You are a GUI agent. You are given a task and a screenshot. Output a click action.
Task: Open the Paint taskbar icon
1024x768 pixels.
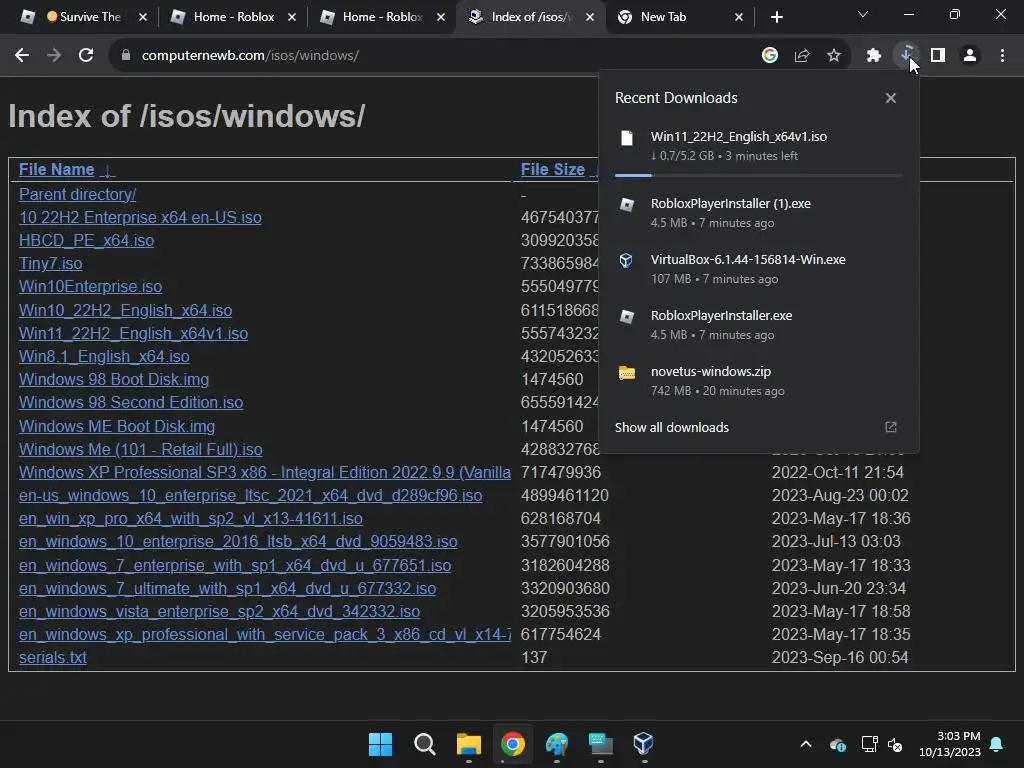click(557, 744)
